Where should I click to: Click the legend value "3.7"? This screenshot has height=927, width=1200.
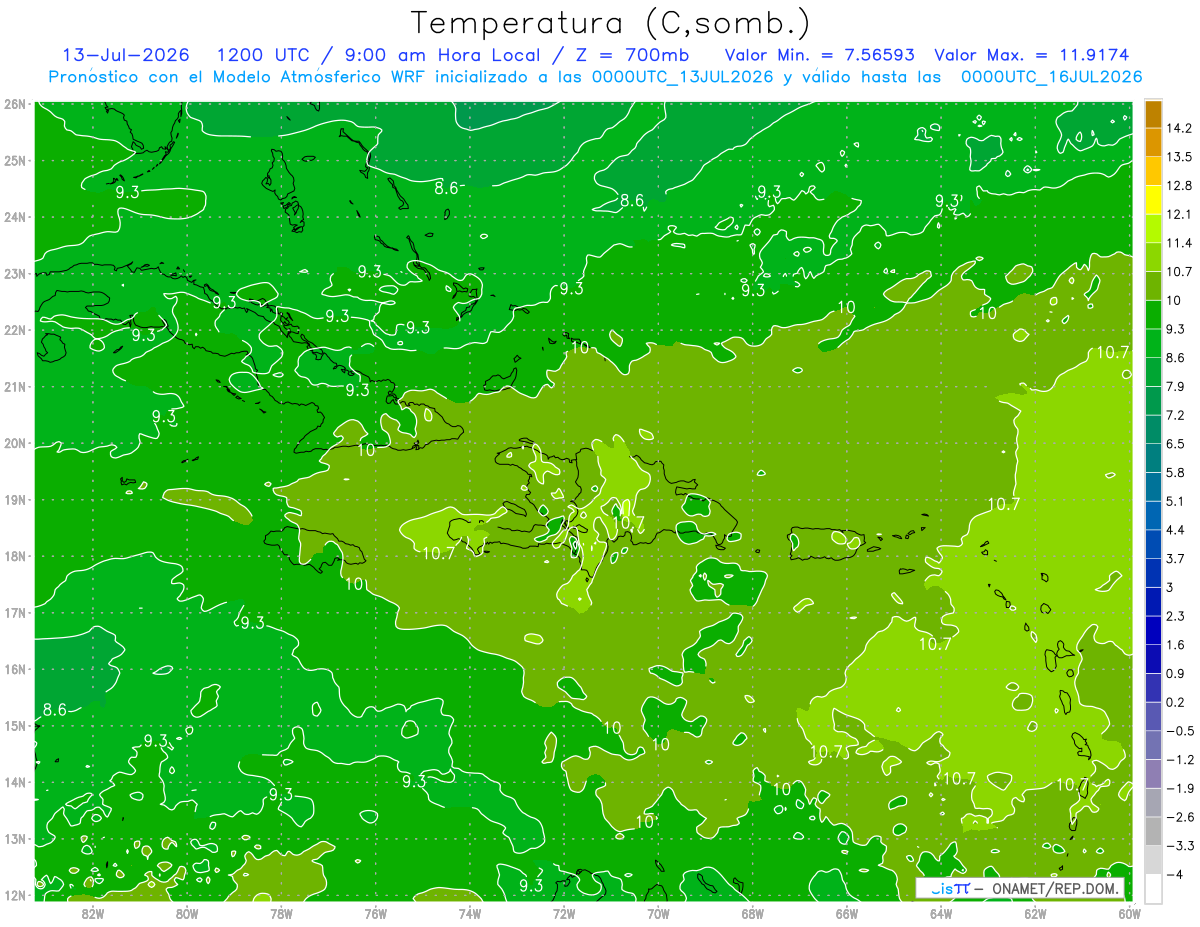pyautogui.click(x=1176, y=558)
